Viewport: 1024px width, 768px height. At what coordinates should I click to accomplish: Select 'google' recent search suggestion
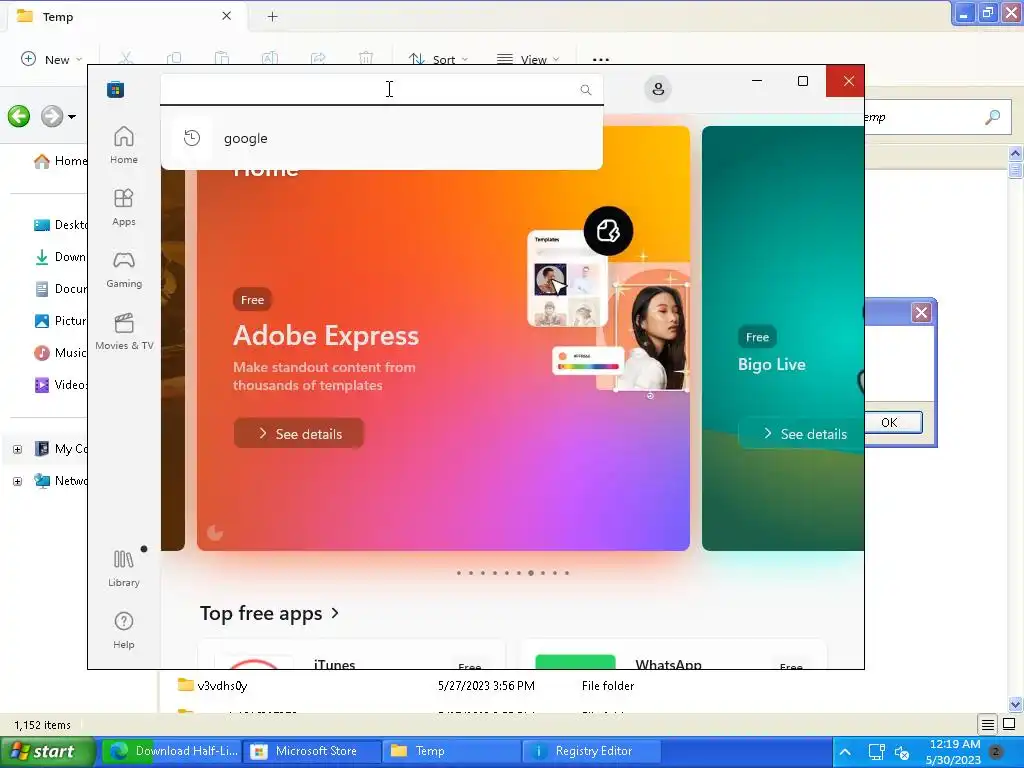tap(381, 138)
